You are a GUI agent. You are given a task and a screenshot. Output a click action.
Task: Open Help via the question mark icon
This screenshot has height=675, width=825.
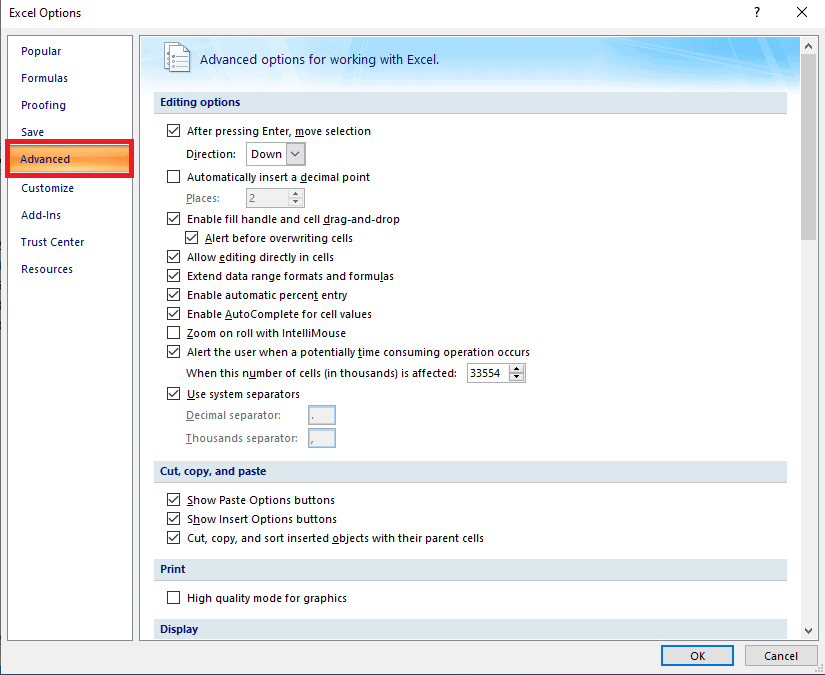[757, 13]
